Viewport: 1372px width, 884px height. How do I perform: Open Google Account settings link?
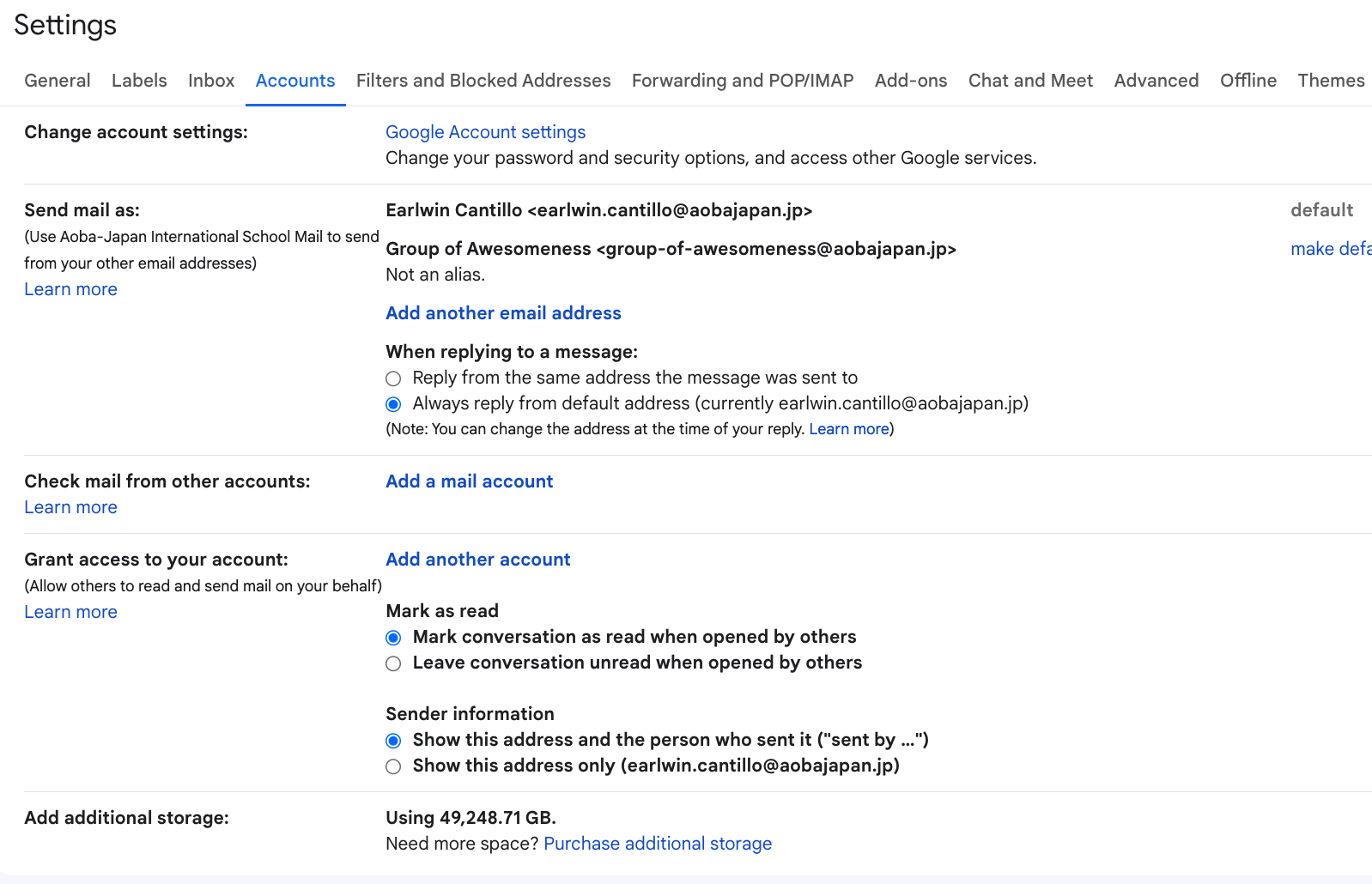(x=485, y=132)
